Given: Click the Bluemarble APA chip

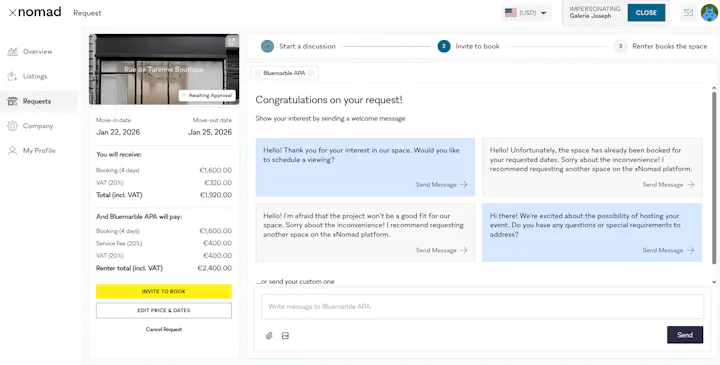Looking at the screenshot, I should (x=284, y=73).
